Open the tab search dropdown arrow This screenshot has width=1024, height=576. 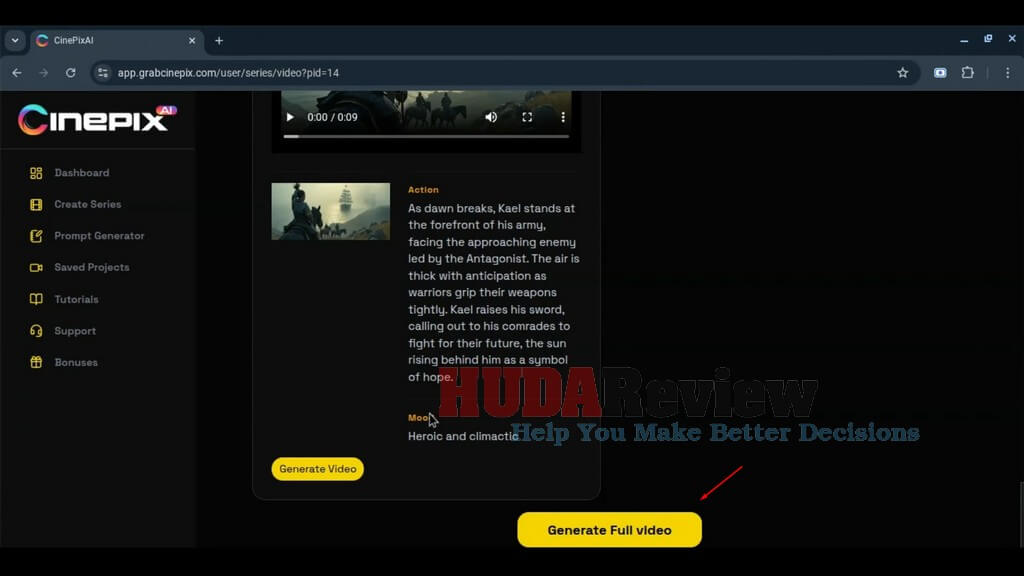[x=15, y=40]
